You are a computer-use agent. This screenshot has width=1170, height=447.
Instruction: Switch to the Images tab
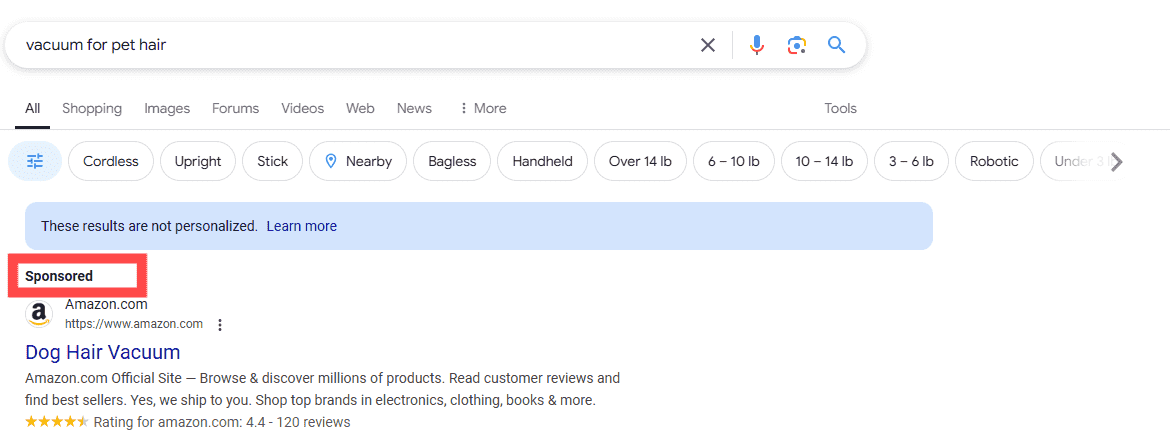click(167, 108)
